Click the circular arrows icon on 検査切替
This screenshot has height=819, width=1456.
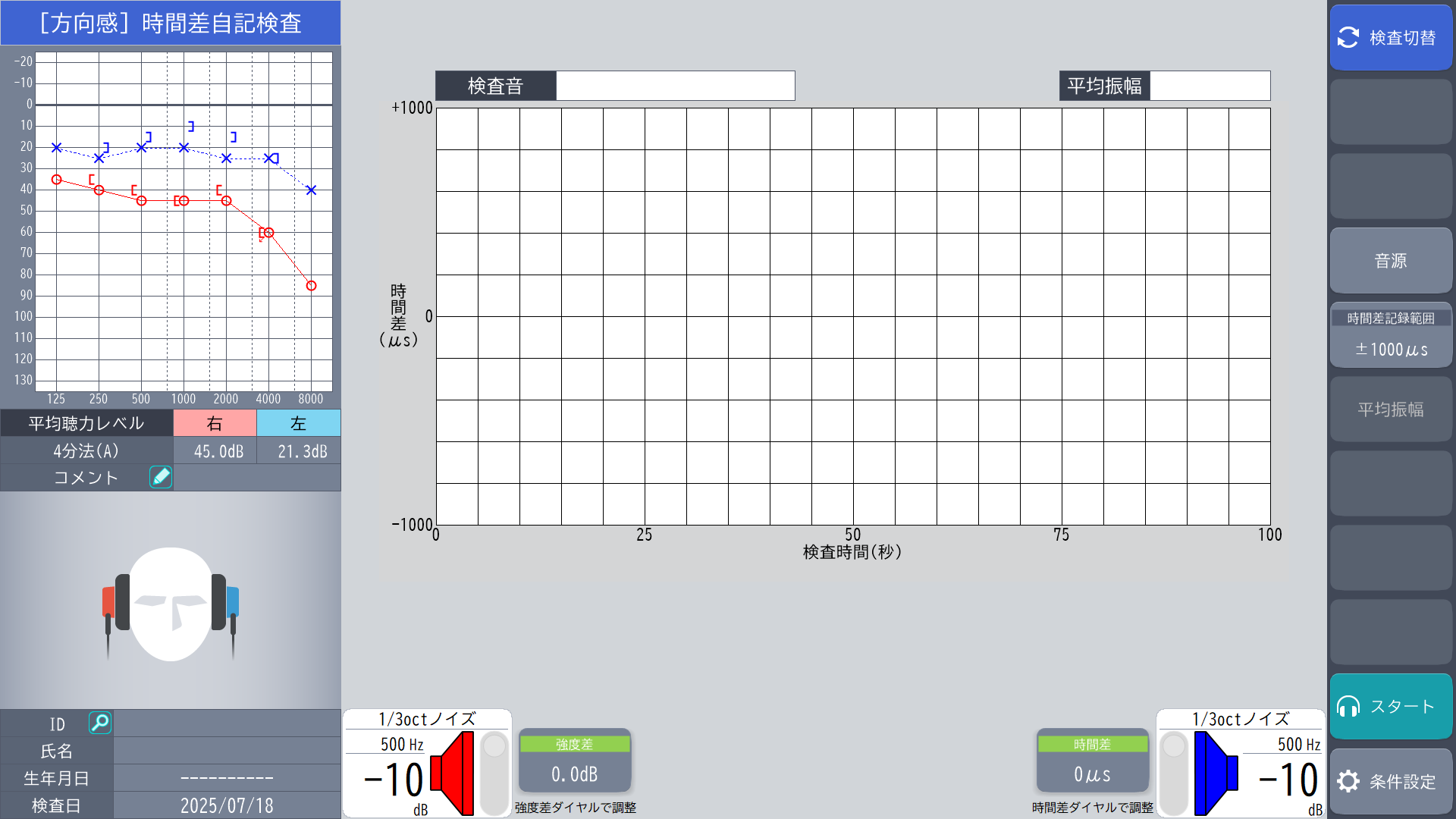coord(1348,38)
